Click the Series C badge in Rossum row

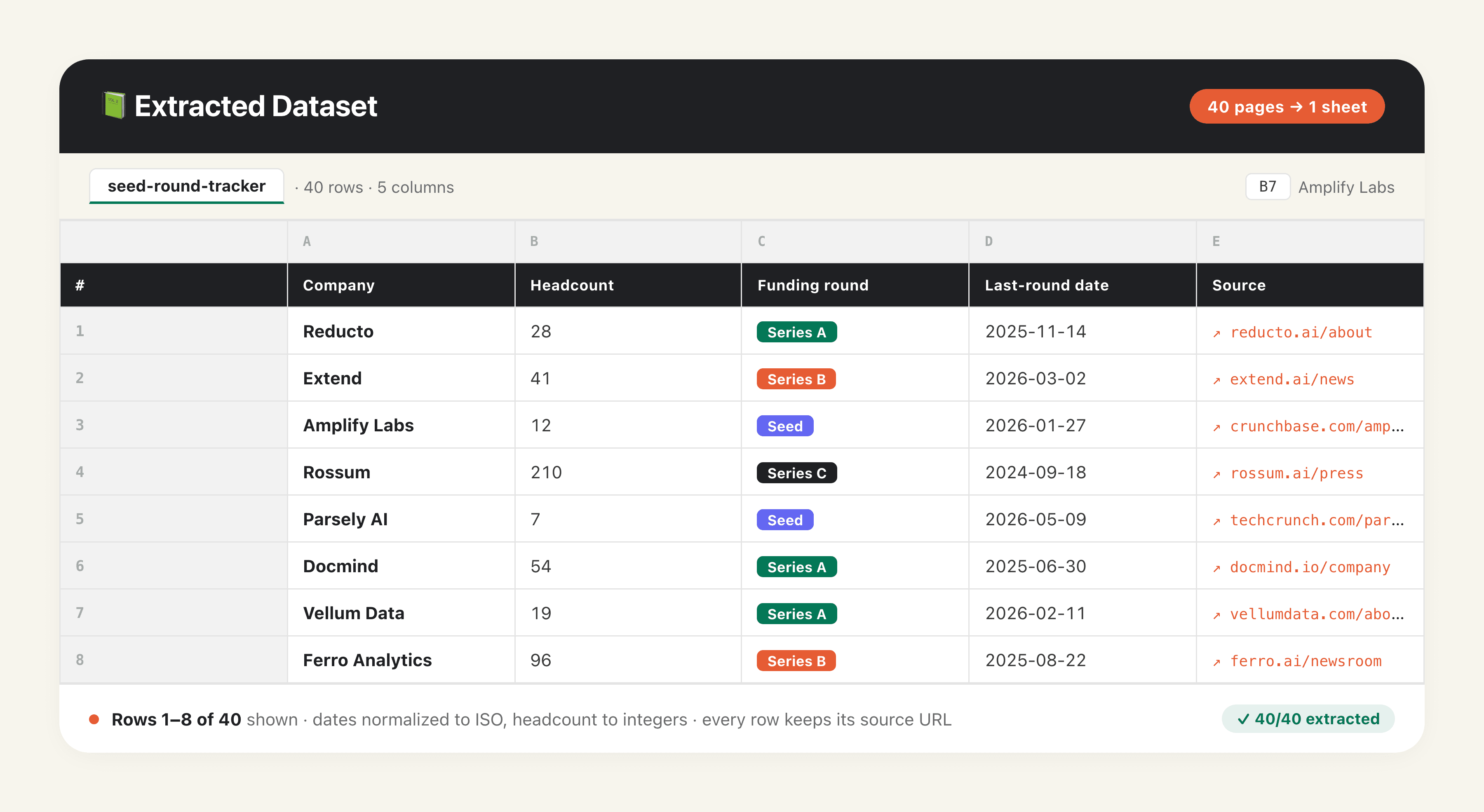pyautogui.click(x=797, y=473)
